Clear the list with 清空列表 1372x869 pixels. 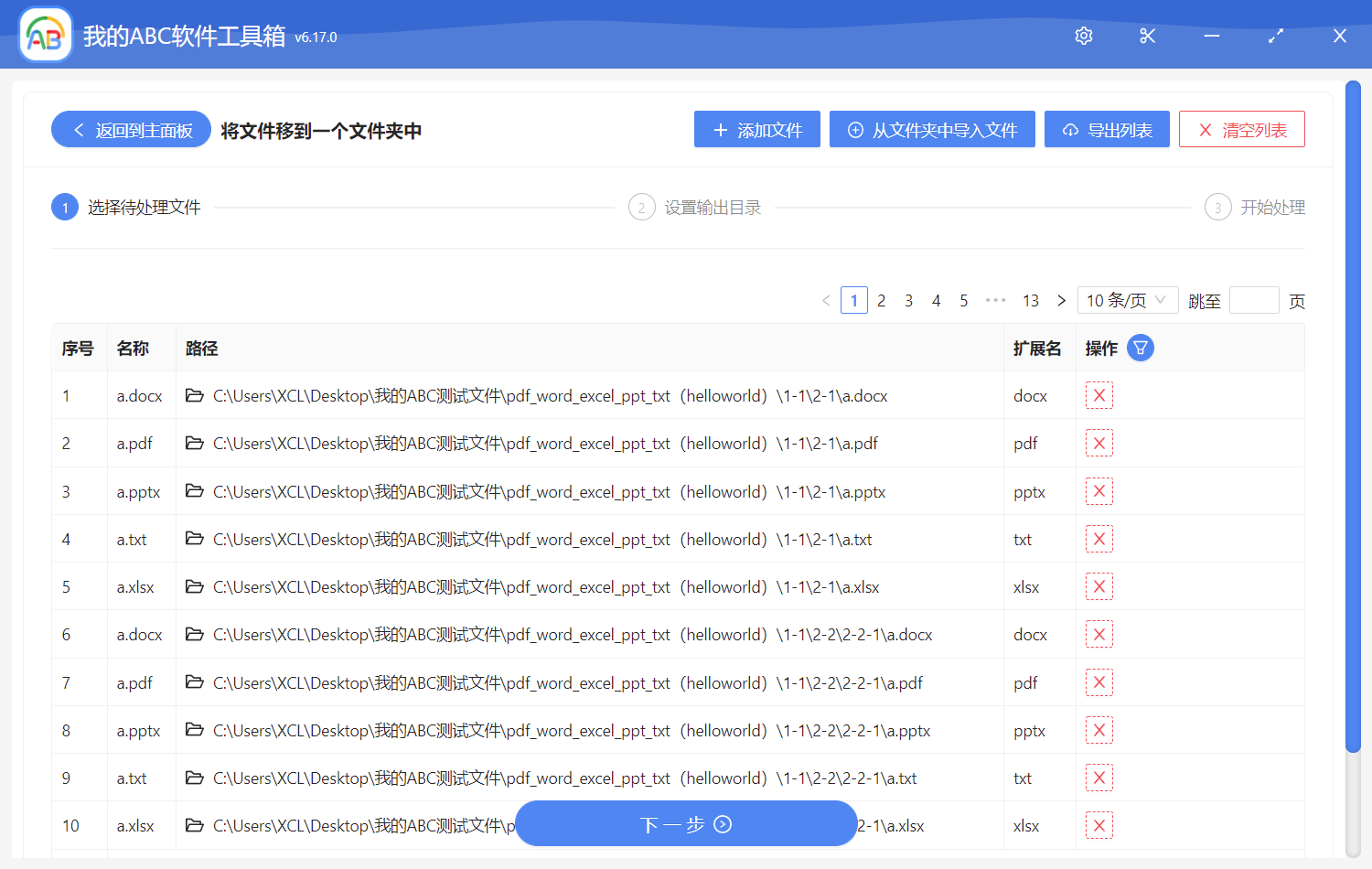coord(1241,129)
